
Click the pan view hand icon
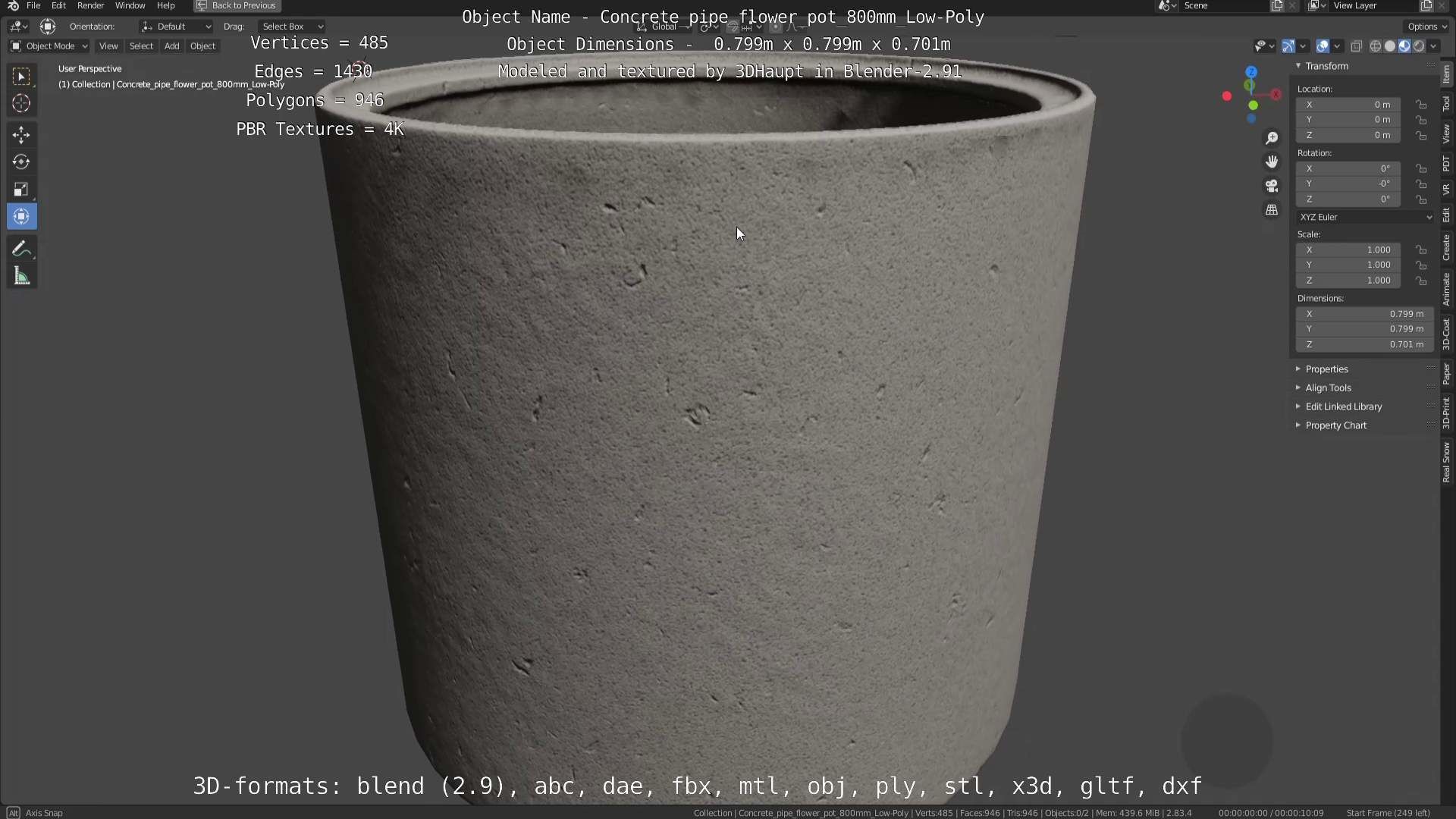[x=1272, y=162]
